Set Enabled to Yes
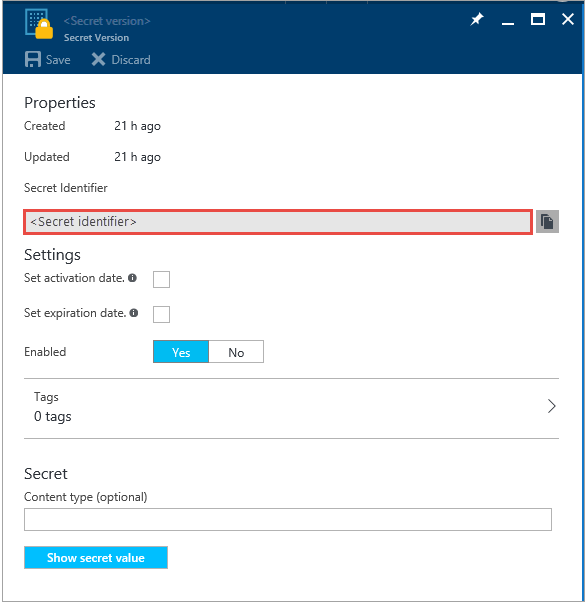This screenshot has height=602, width=585. click(181, 352)
